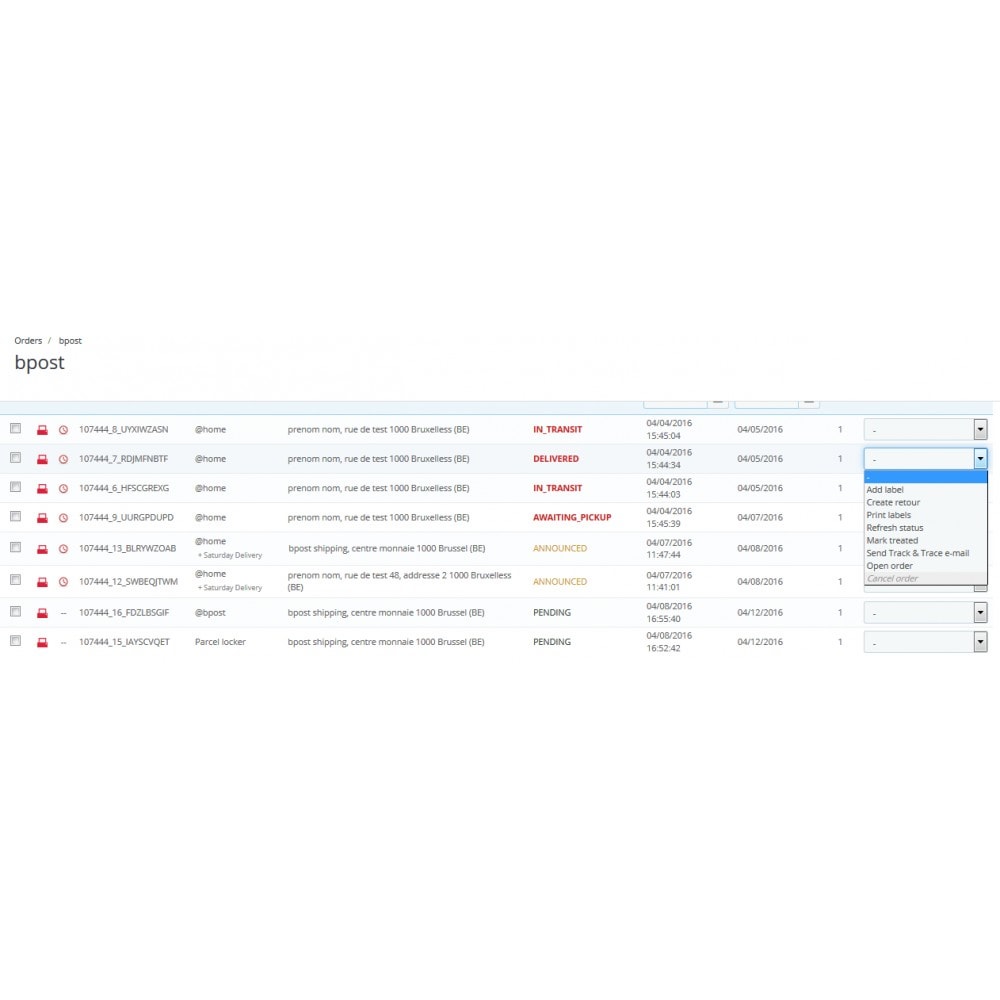Click reference 107444_16_FDZLBSGIF
Image resolution: width=1000 pixels, height=1000 pixels.
click(124, 613)
